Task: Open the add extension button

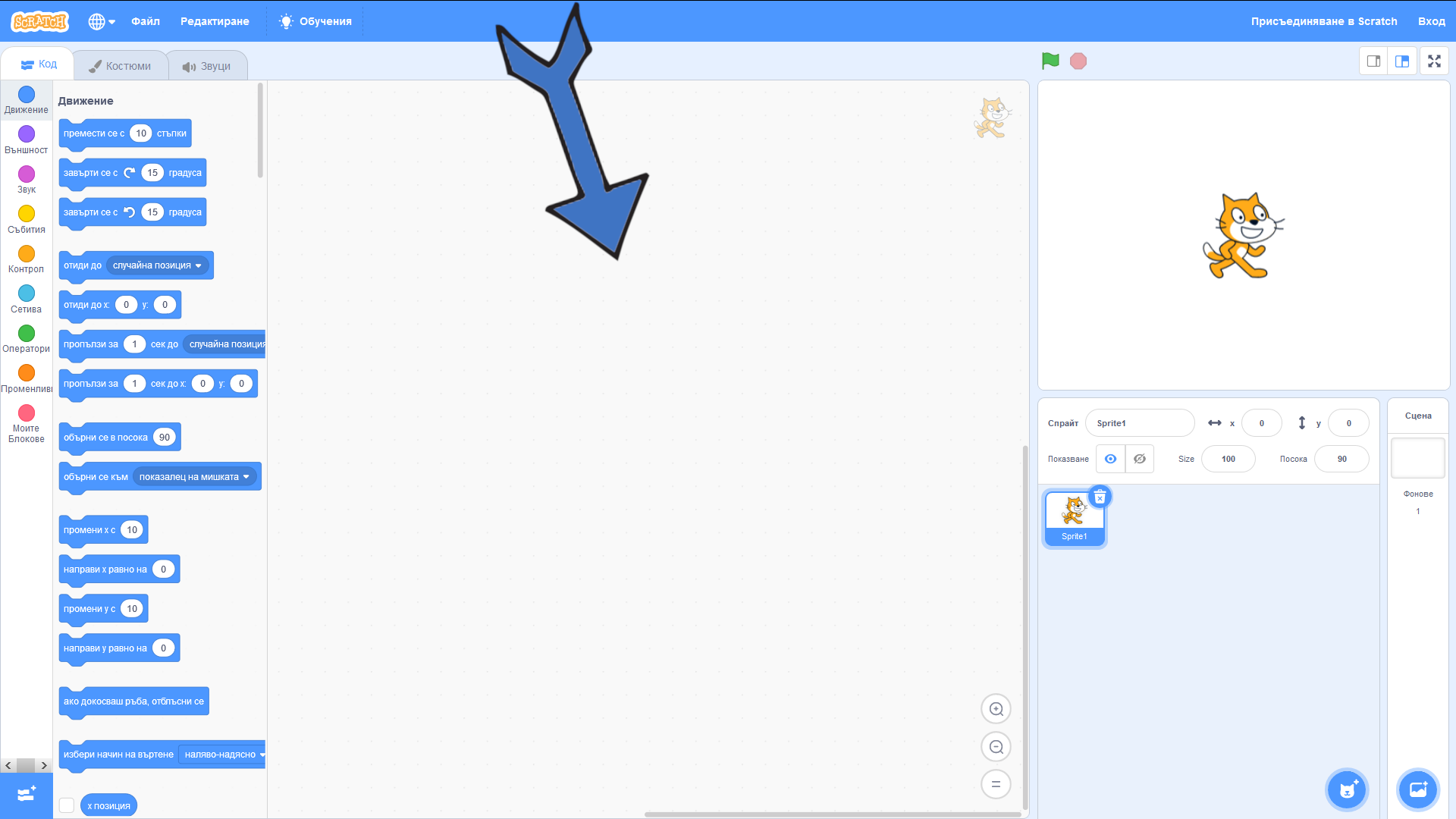Action: [x=27, y=794]
